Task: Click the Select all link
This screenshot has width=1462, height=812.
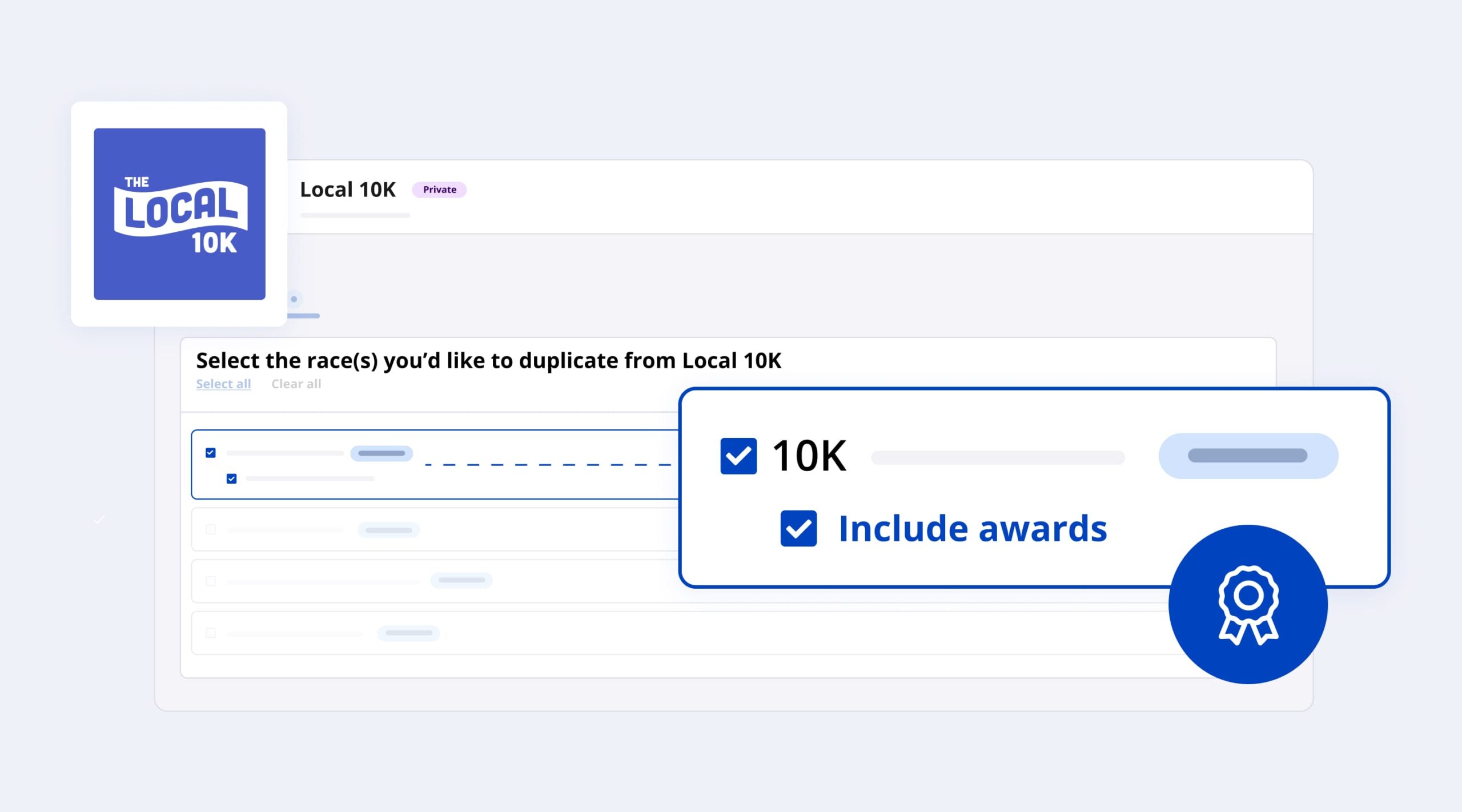Action: tap(223, 384)
